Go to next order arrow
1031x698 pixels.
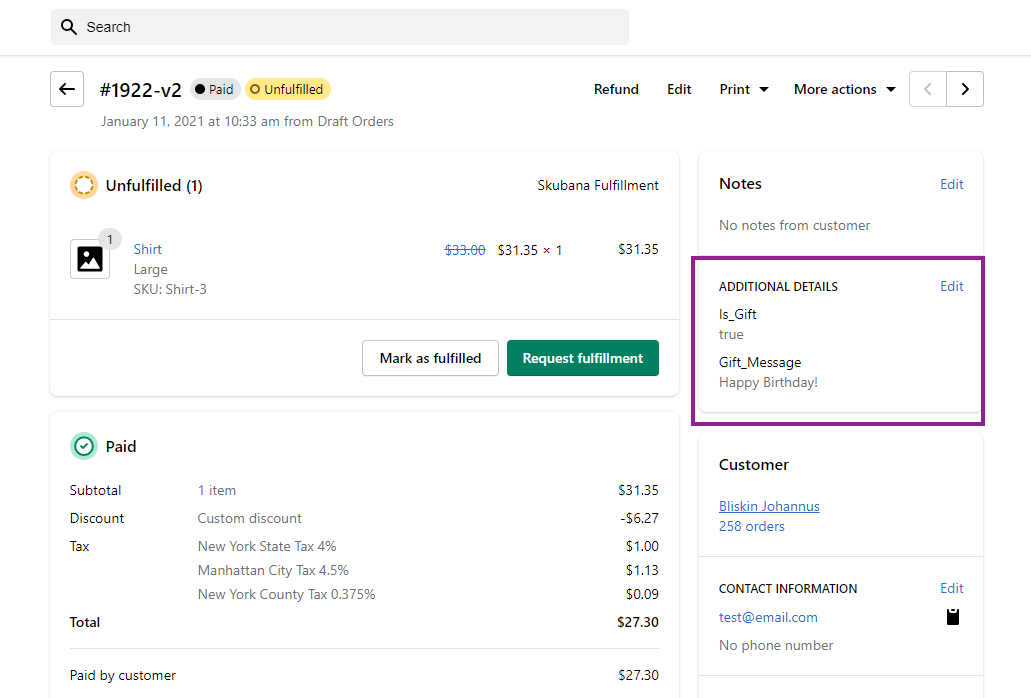pyautogui.click(x=965, y=89)
